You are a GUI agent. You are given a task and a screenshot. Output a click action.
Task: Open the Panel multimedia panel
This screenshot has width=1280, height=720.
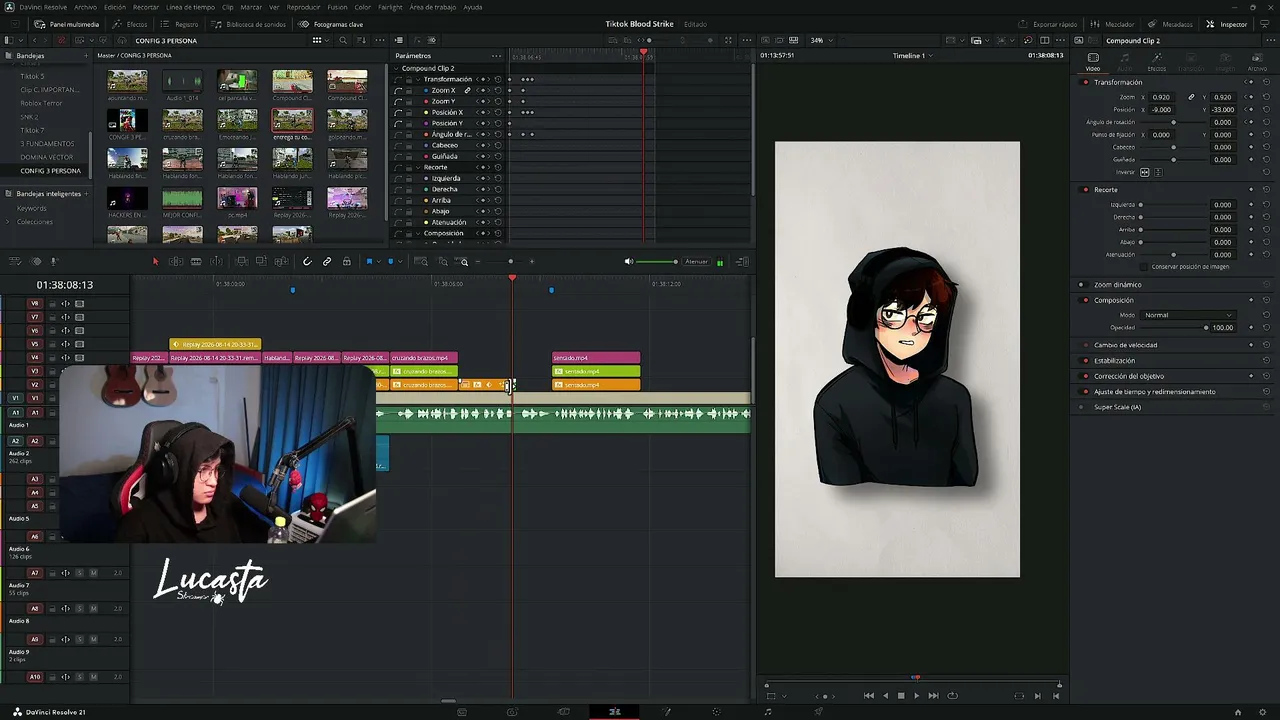[x=67, y=24]
